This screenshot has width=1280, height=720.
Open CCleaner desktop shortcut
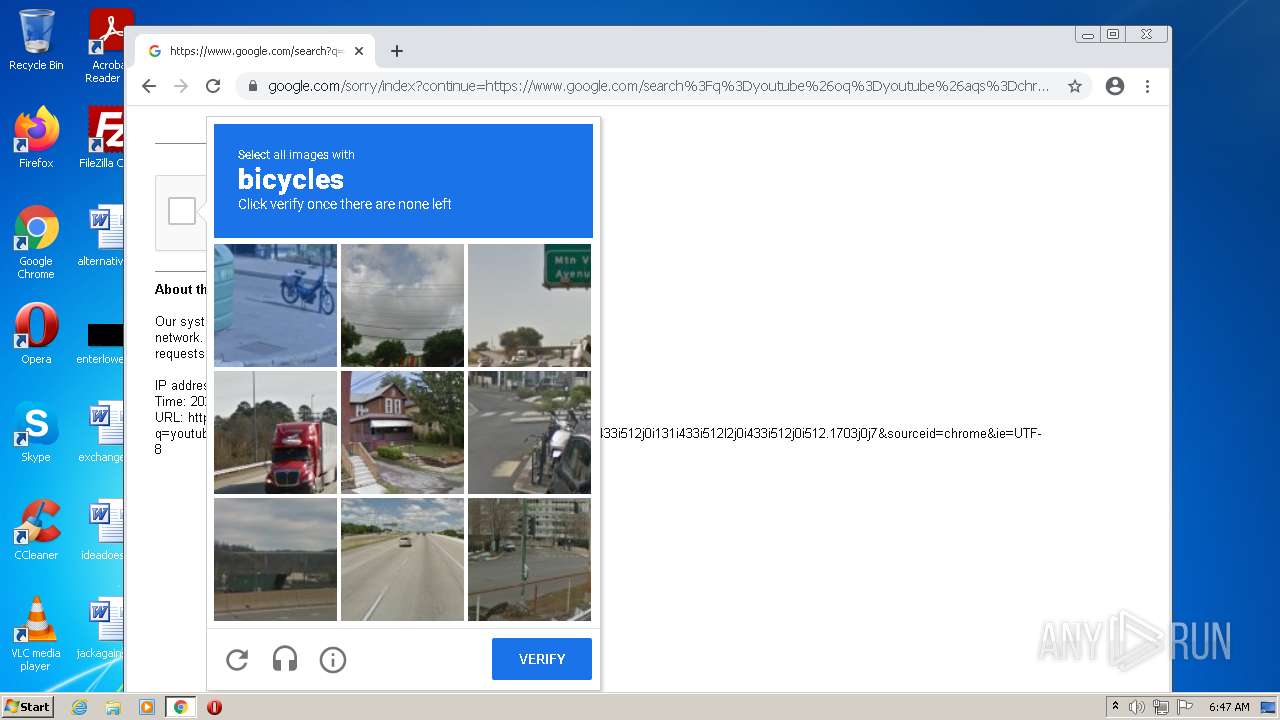pyautogui.click(x=36, y=529)
